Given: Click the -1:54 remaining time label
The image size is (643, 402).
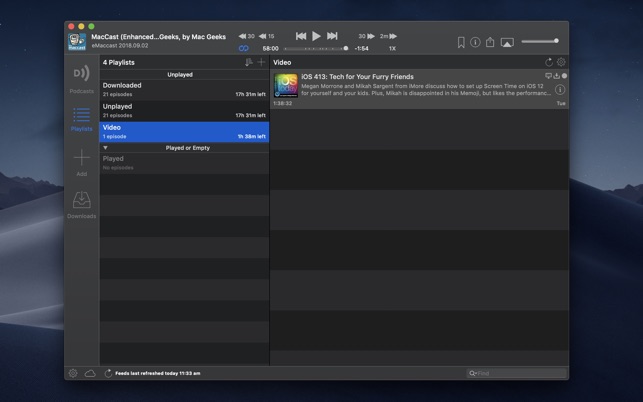Looking at the screenshot, I should [x=361, y=48].
